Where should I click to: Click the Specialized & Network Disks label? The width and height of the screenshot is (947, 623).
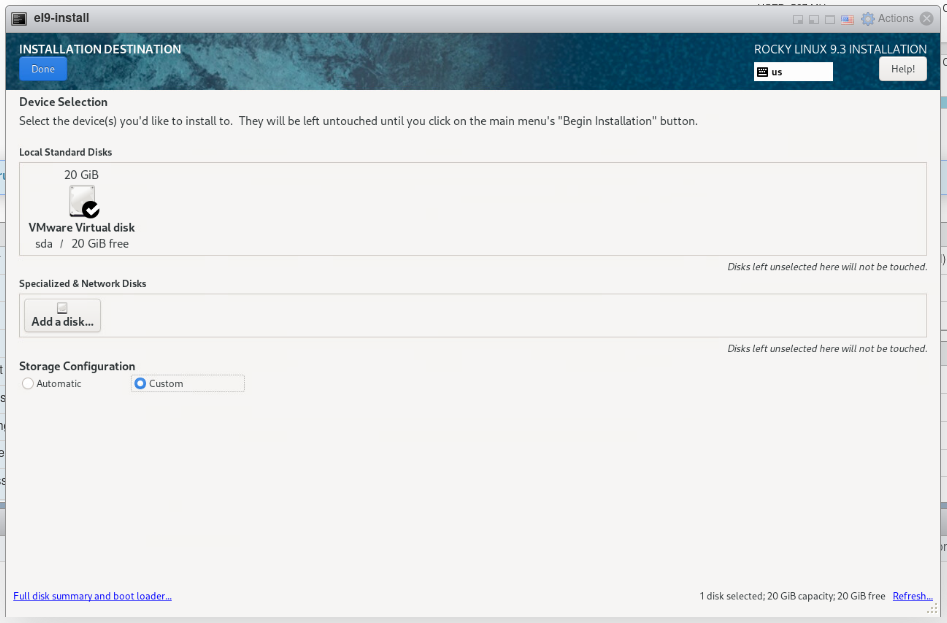point(83,284)
